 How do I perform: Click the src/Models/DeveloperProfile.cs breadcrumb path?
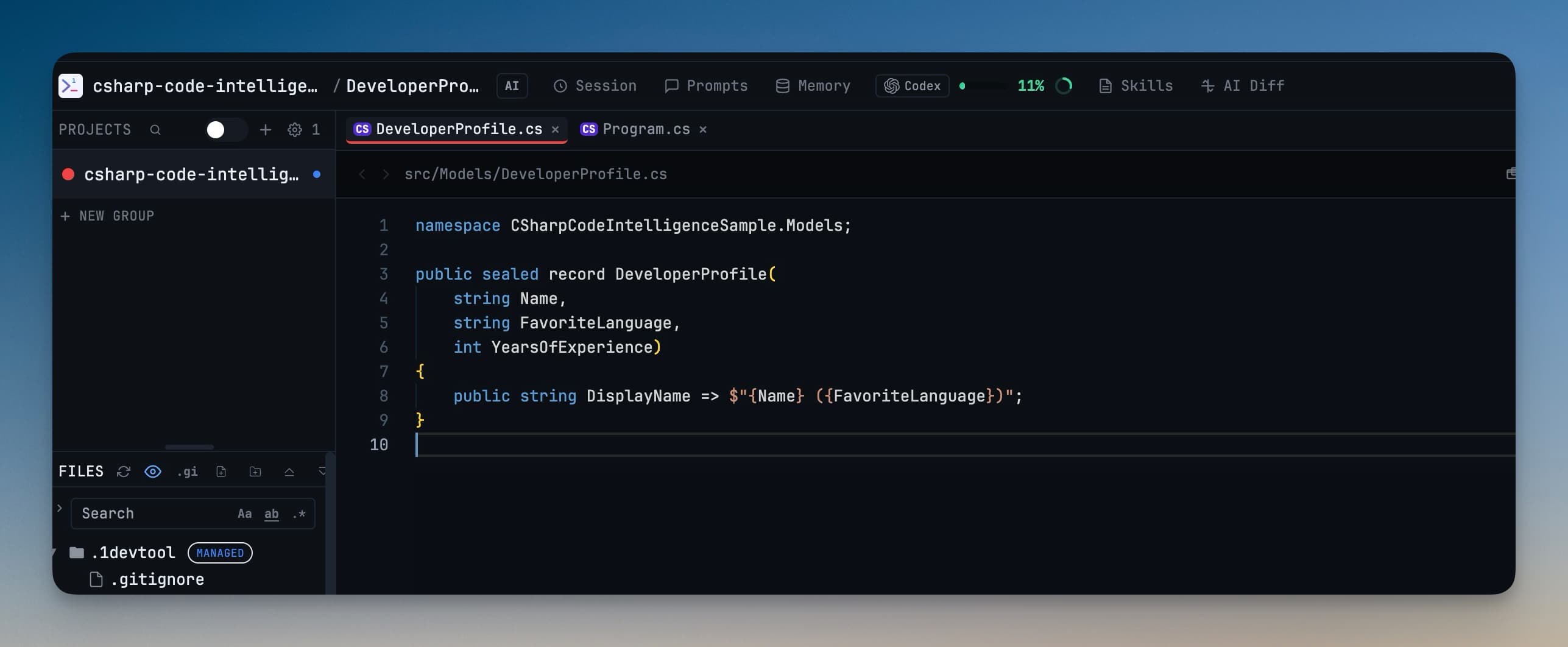click(x=535, y=174)
